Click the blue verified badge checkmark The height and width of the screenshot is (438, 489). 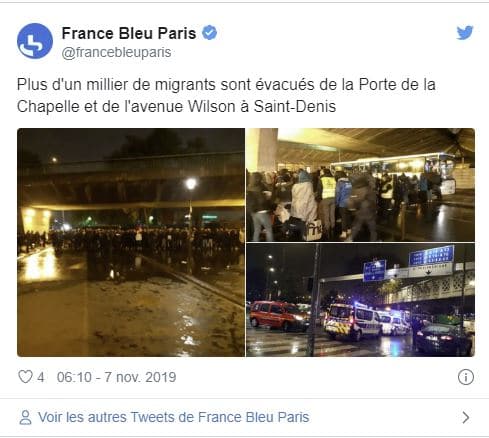click(x=210, y=33)
